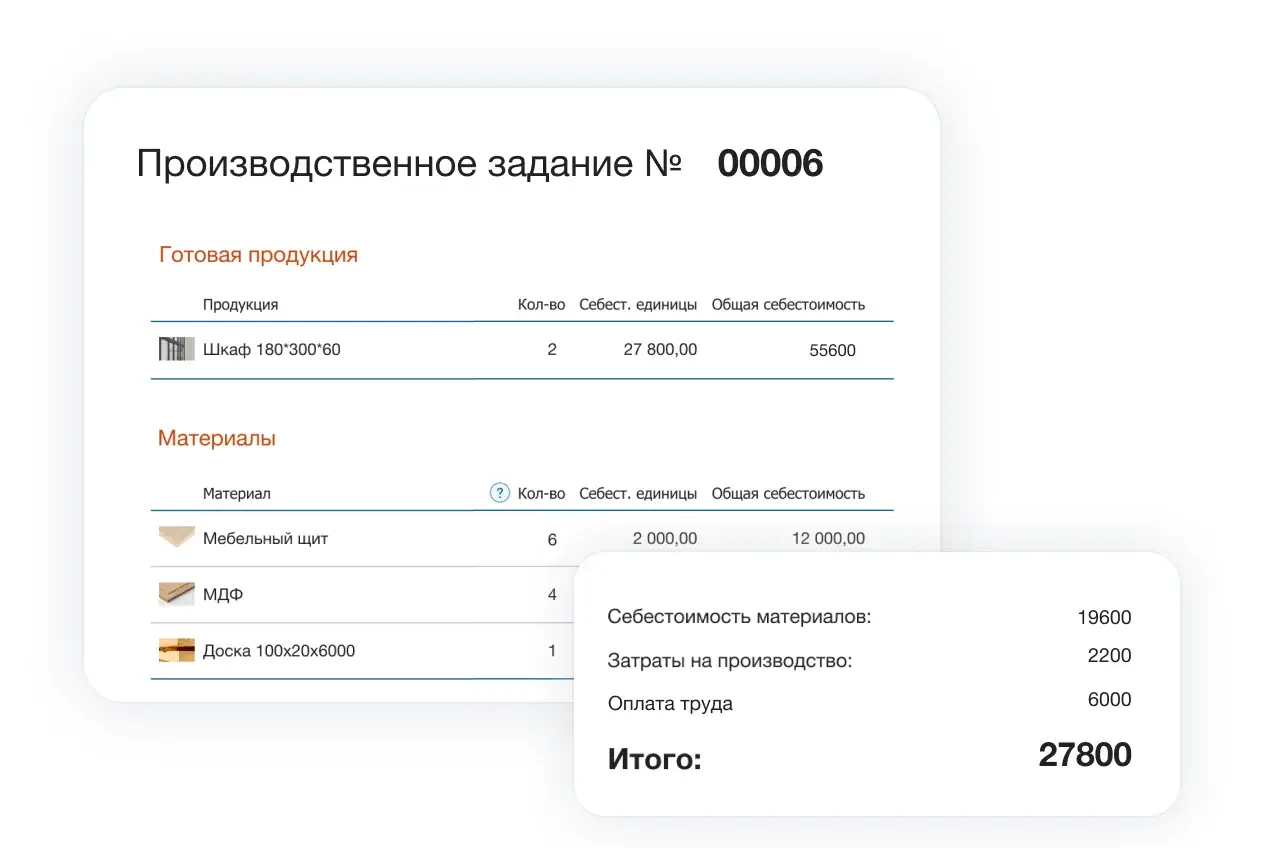Click the grand total value 27800
The height and width of the screenshot is (848, 1280).
coord(1085,755)
